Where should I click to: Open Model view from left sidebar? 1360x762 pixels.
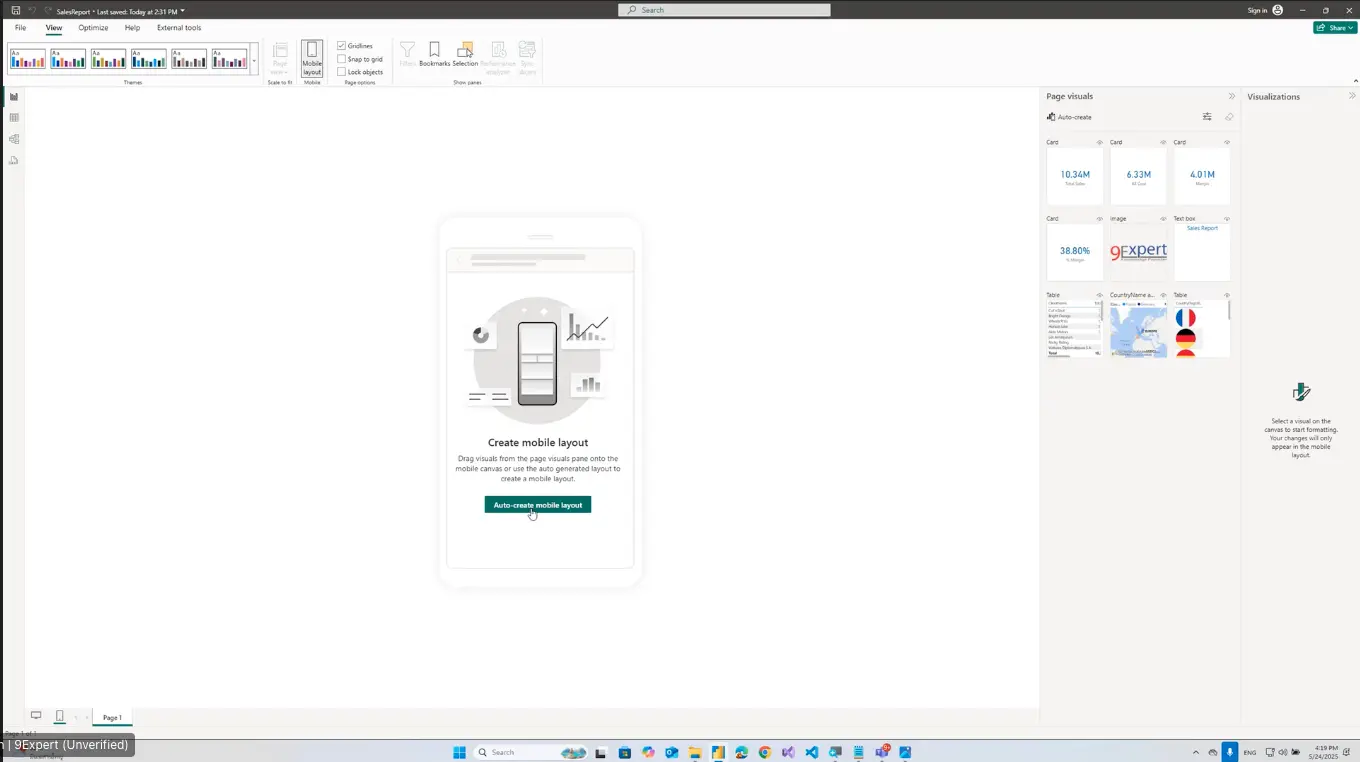point(14,139)
